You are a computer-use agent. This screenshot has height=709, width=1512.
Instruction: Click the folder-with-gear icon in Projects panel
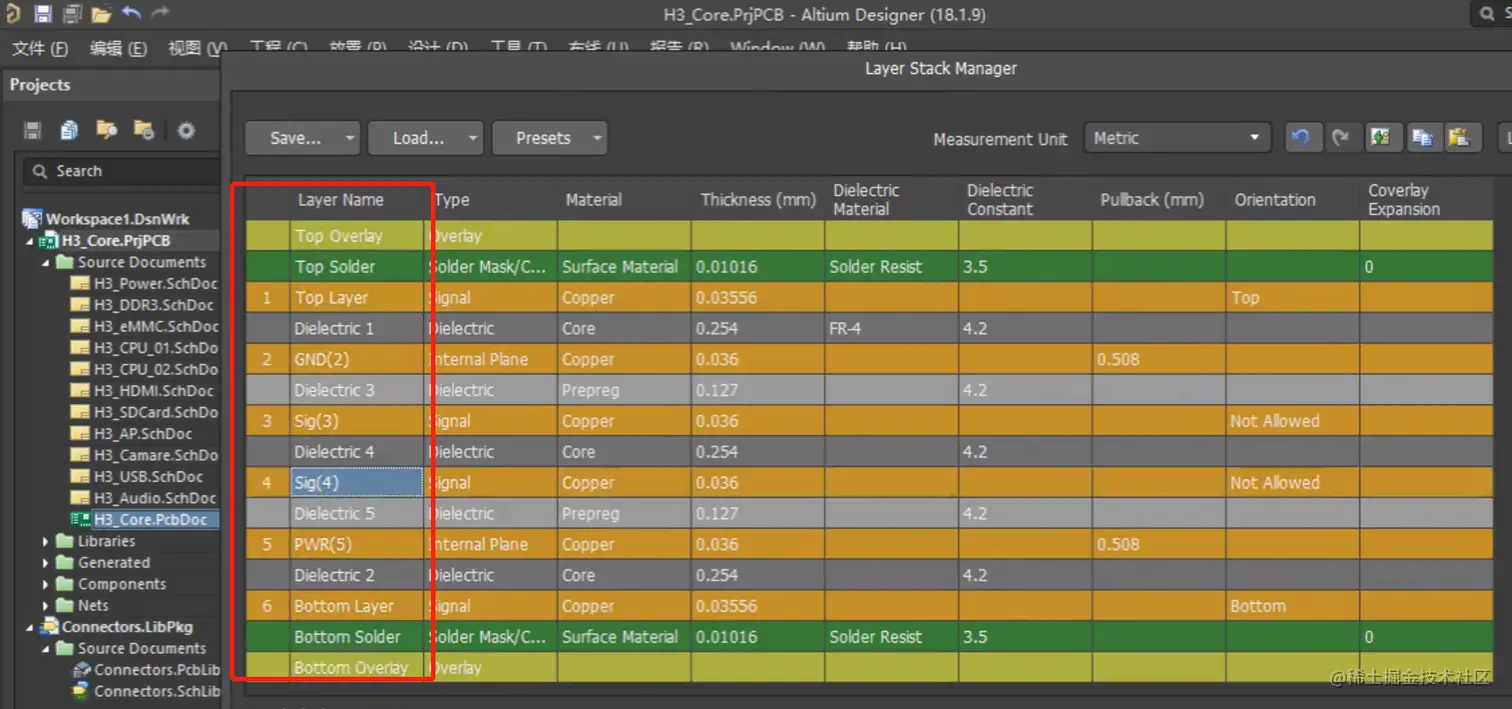coord(144,130)
